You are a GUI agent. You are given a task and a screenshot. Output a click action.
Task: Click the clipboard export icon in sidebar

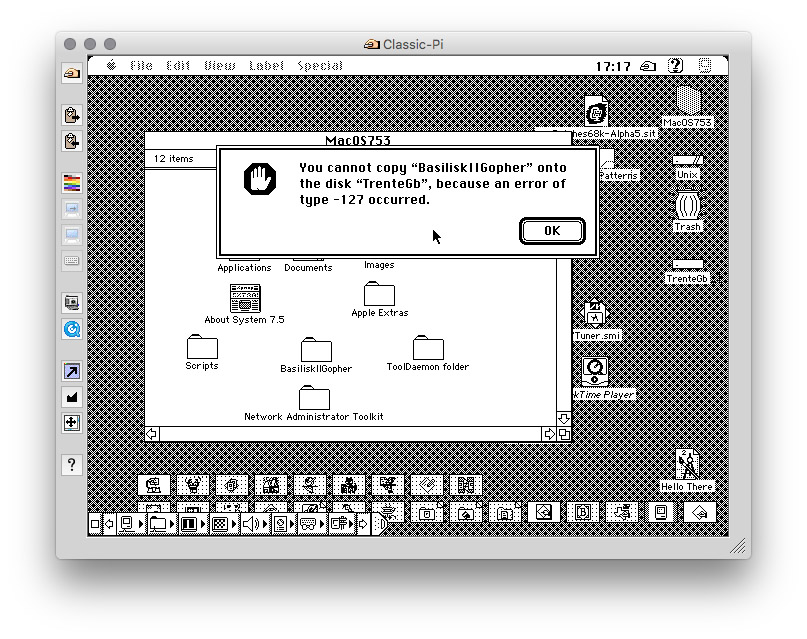72,115
